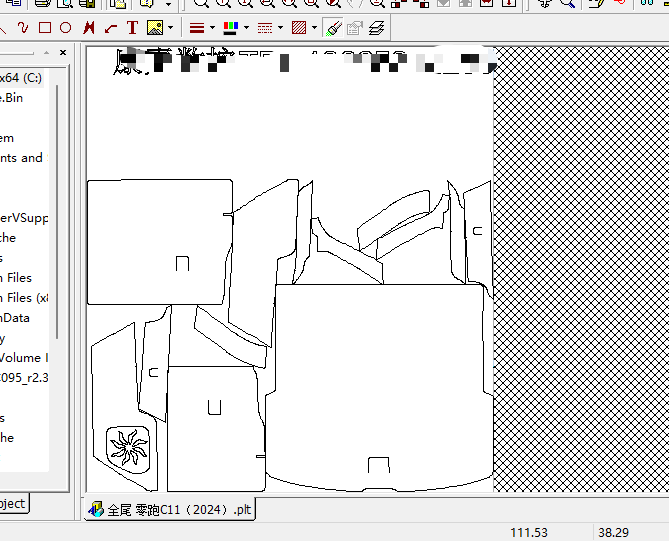669x541 pixels.
Task: Click the sun-pattern shape in drawing
Action: click(128, 445)
